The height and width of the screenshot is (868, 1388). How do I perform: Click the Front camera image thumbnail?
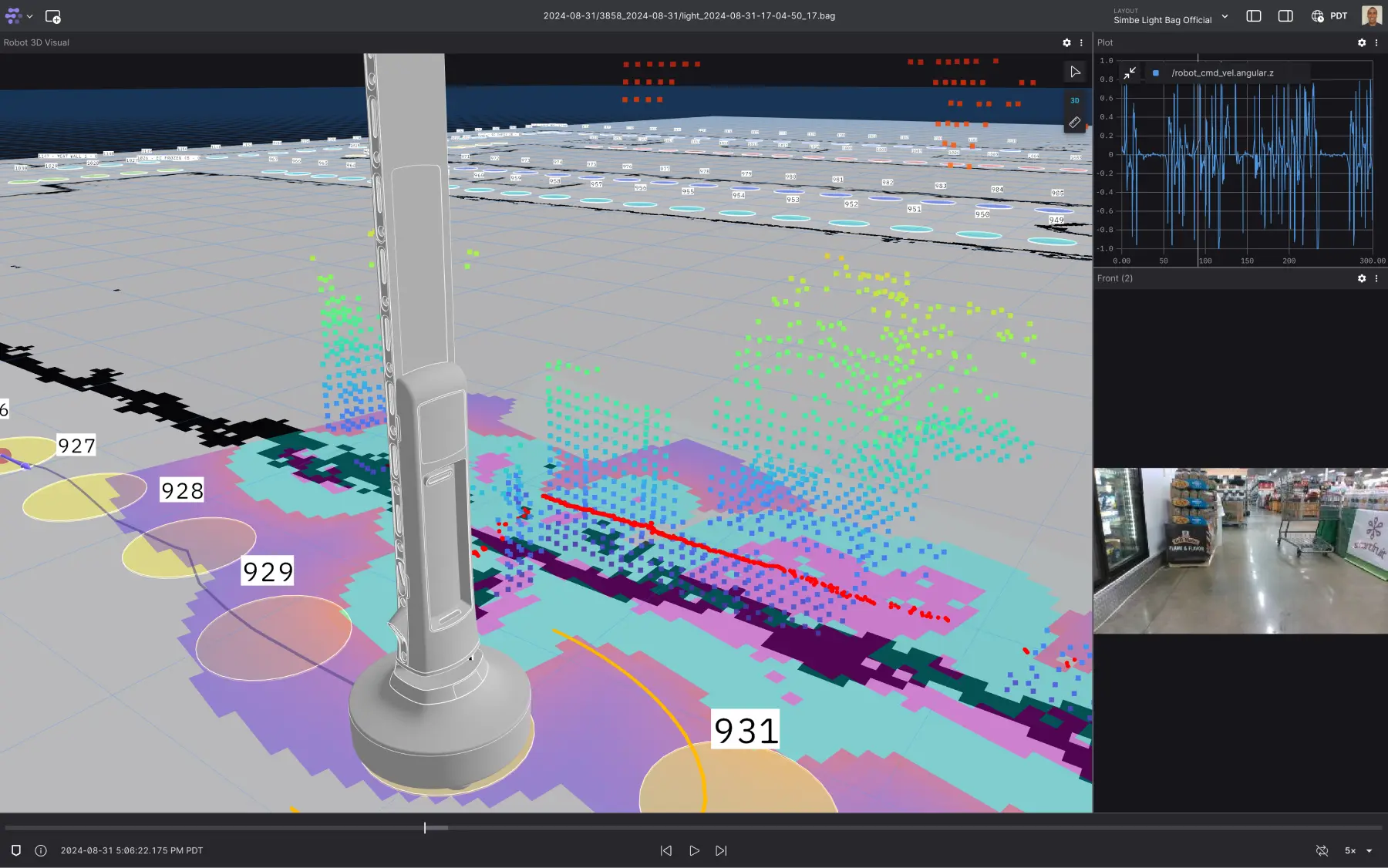(x=1240, y=549)
